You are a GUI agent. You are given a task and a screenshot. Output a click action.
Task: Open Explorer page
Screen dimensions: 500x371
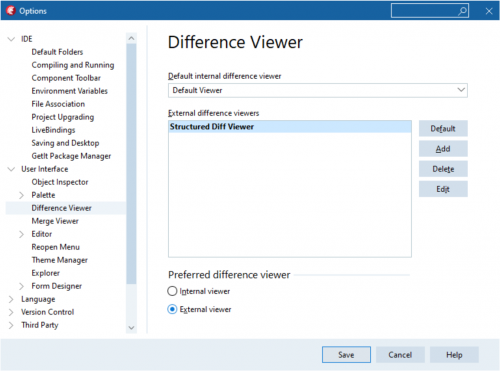[x=46, y=273]
